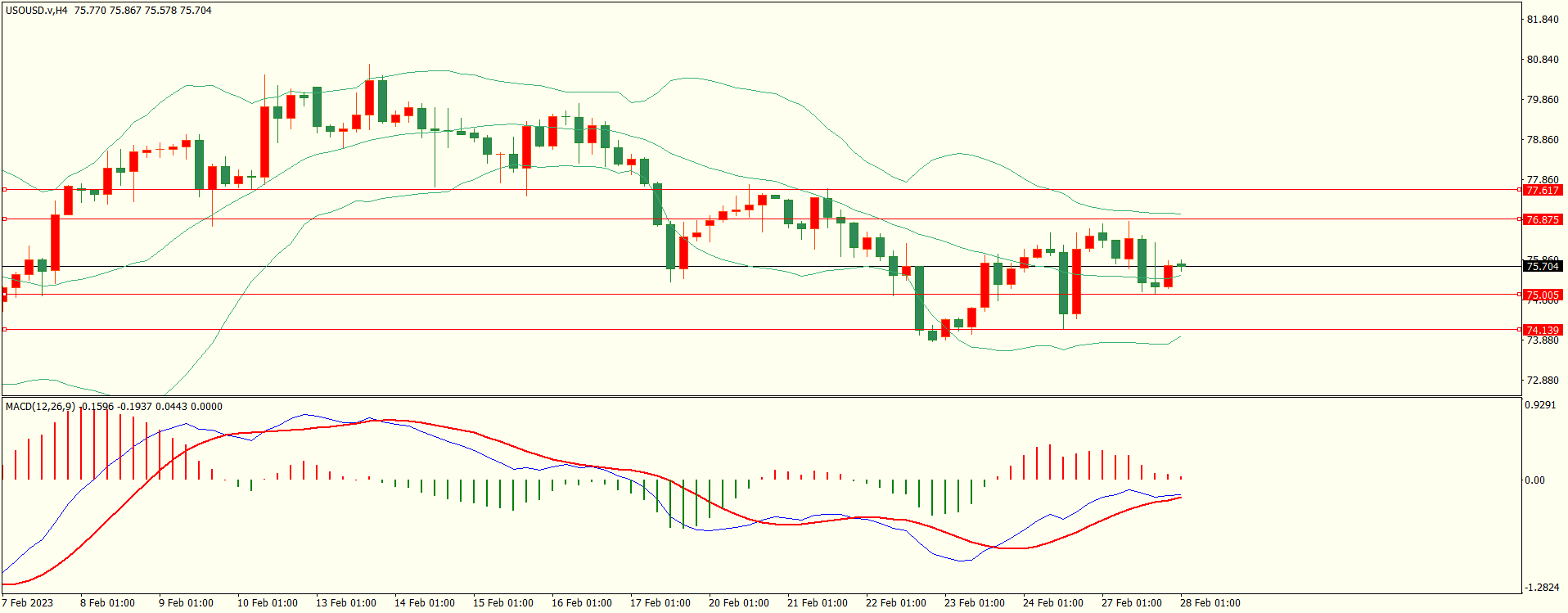Click the 72.880 price scale value
1568x613 pixels.
click(x=1543, y=381)
